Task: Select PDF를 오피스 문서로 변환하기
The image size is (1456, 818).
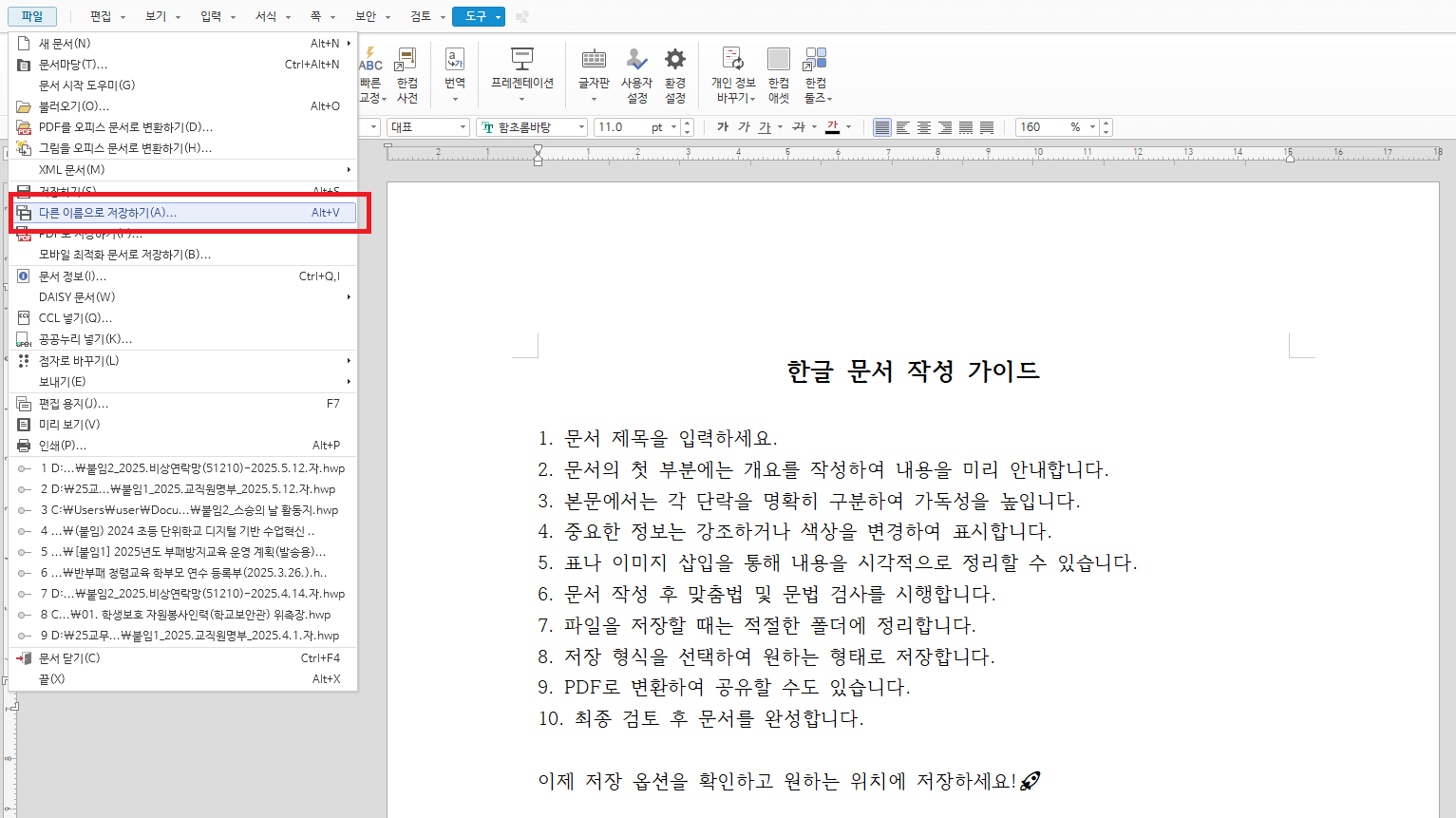Action: click(183, 127)
